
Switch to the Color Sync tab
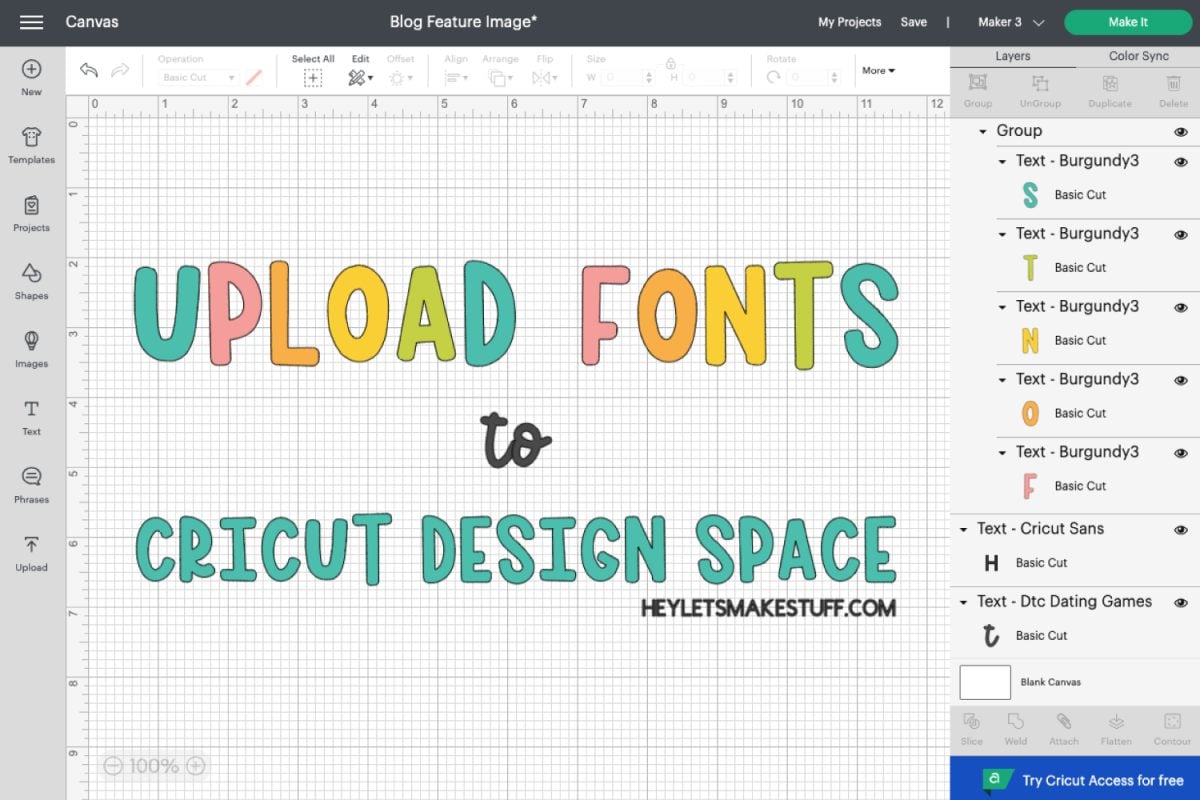pos(1138,56)
